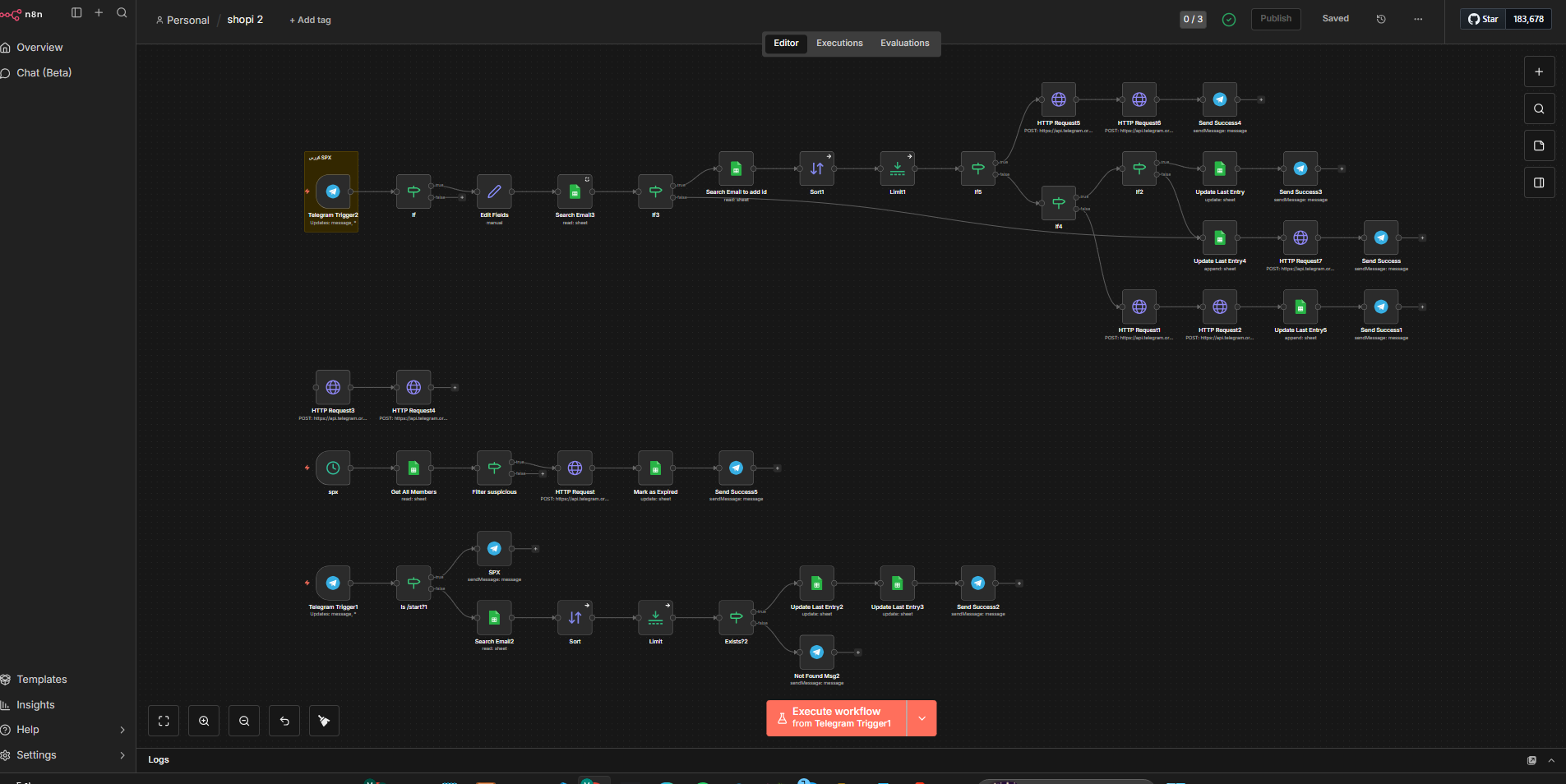This screenshot has width=1566, height=784.
Task: Click the Add tag link
Action: click(310, 21)
